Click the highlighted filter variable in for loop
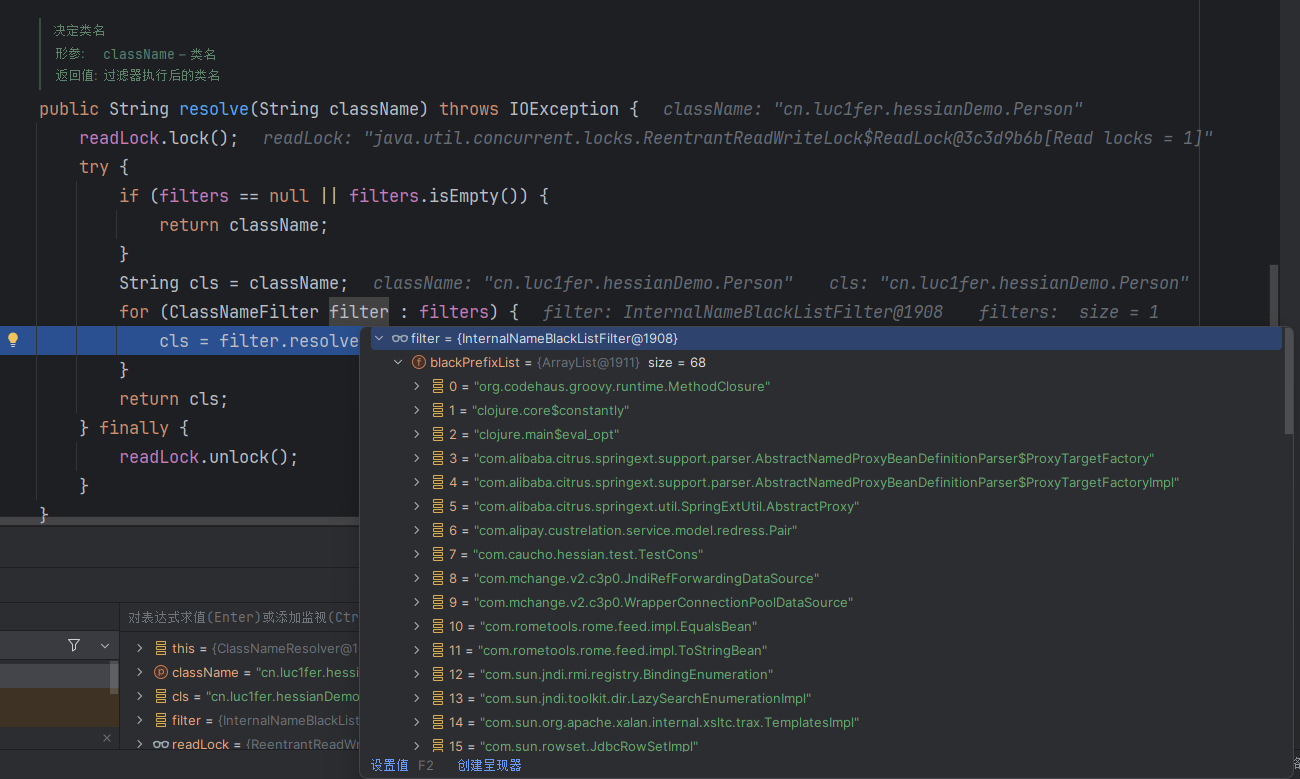The height and width of the screenshot is (779, 1300). tap(359, 311)
